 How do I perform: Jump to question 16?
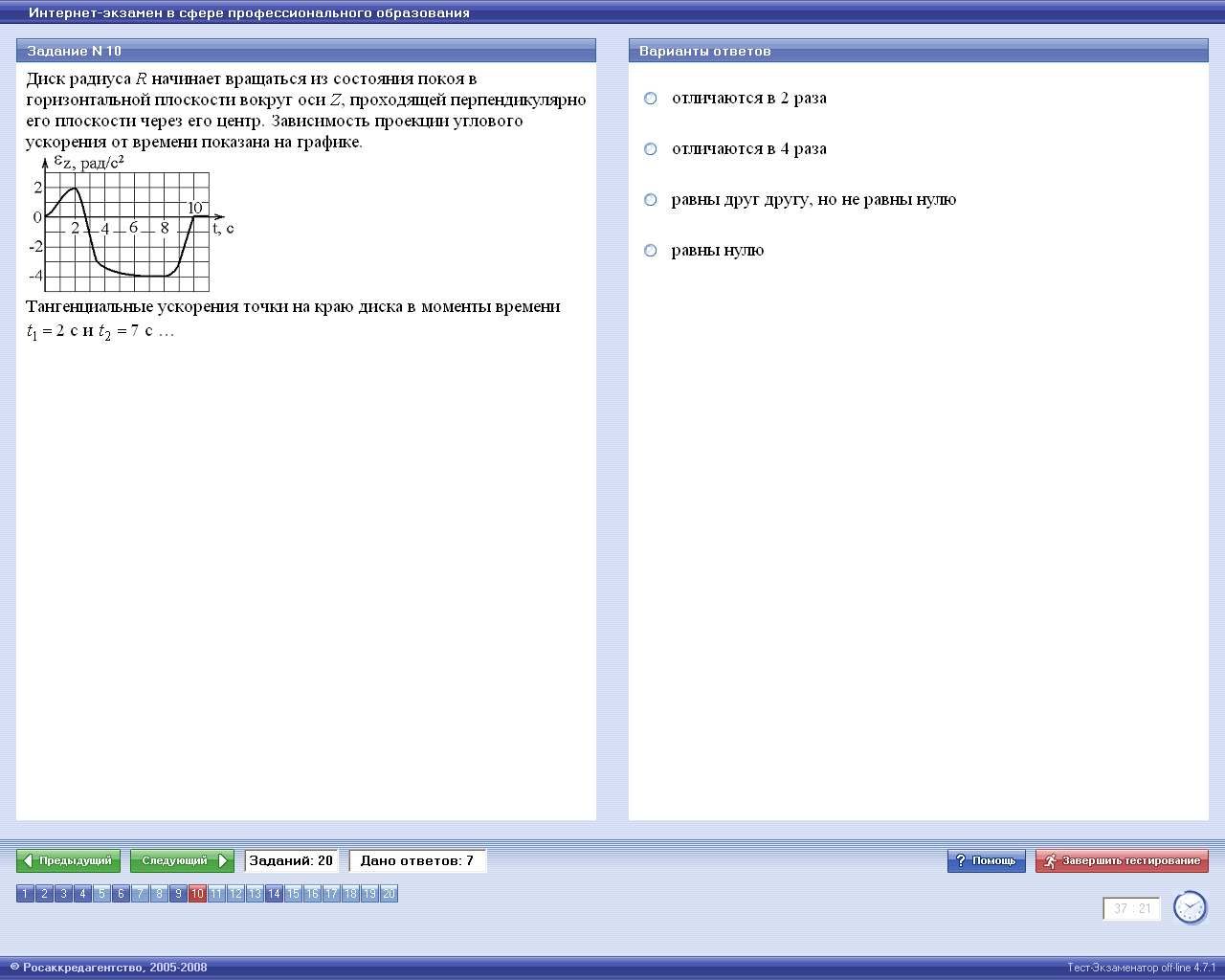pos(312,894)
